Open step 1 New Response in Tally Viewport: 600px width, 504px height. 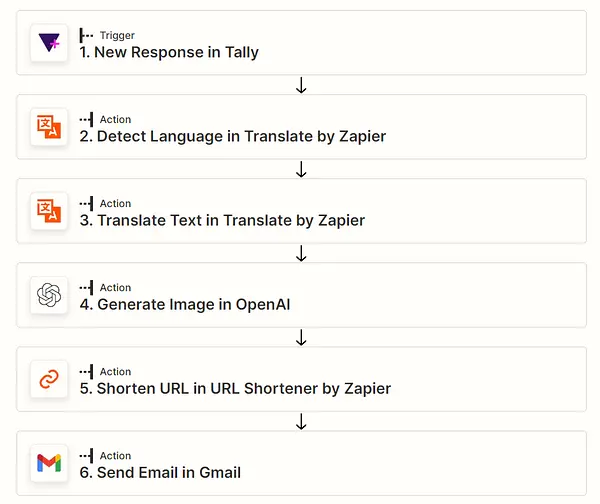(301, 43)
